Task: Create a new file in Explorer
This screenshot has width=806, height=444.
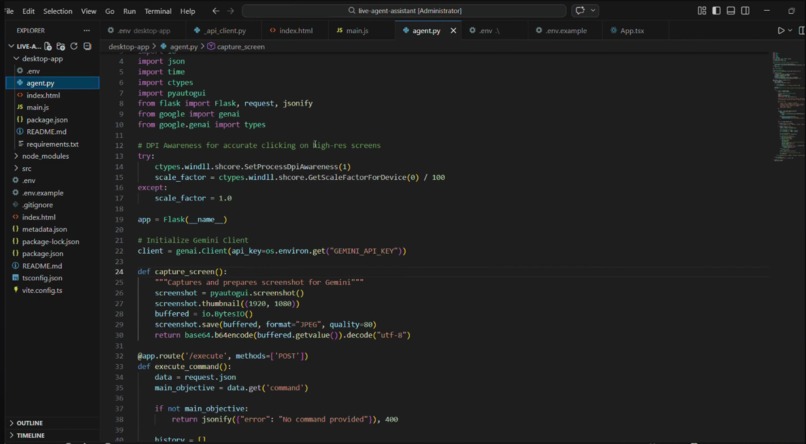Action: [48, 46]
